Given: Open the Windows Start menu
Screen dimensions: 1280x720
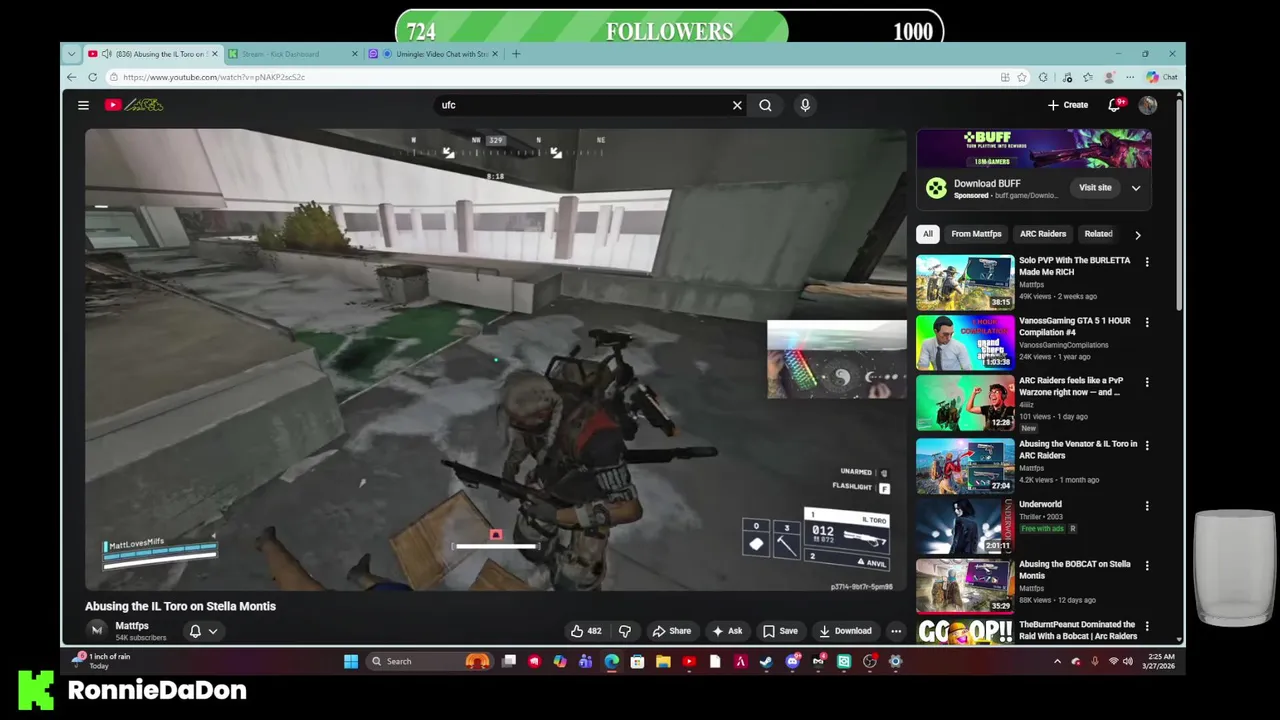Looking at the screenshot, I should click(x=351, y=661).
